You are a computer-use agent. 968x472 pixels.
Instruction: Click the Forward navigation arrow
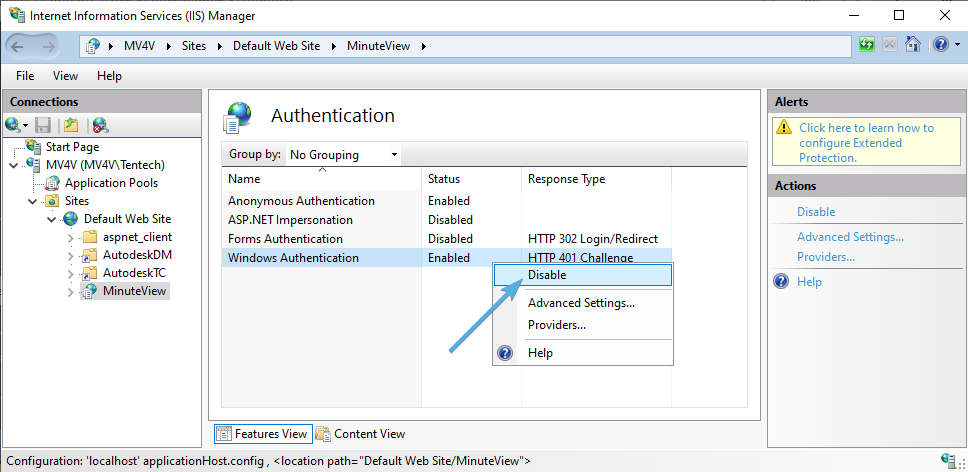pos(48,46)
